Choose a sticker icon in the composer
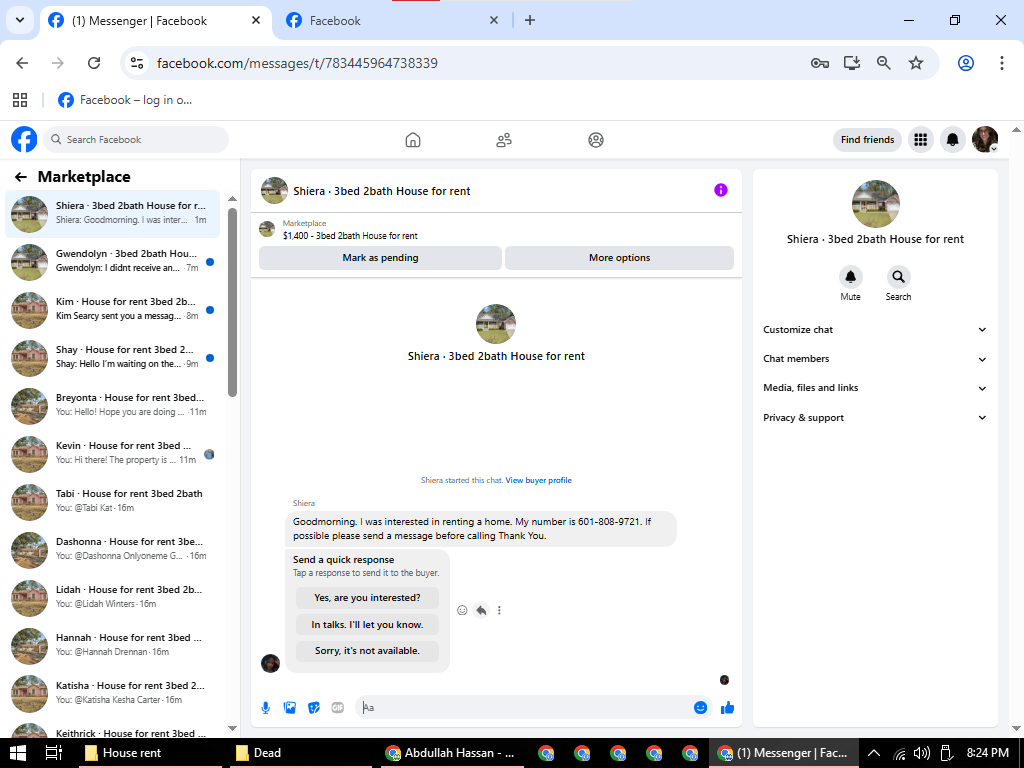 pos(314,708)
